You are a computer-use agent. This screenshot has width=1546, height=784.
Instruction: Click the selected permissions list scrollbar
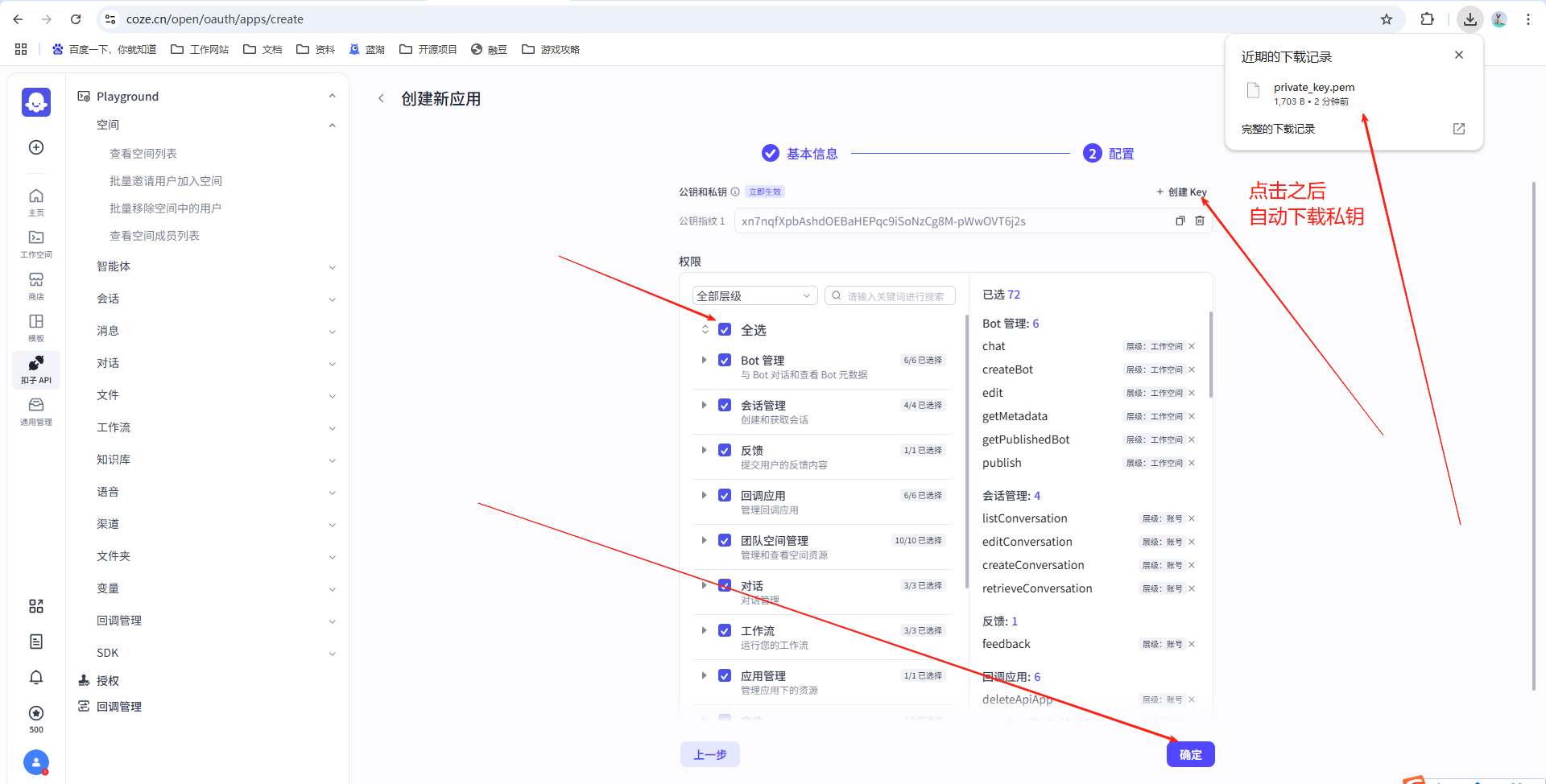[x=1210, y=354]
